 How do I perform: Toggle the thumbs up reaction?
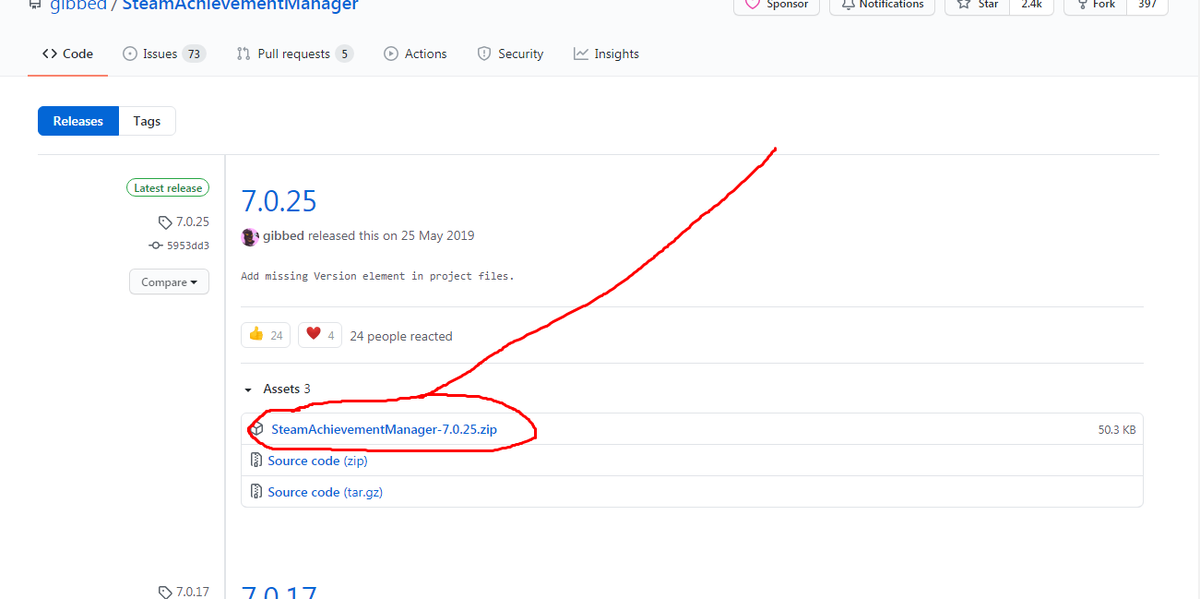266,335
